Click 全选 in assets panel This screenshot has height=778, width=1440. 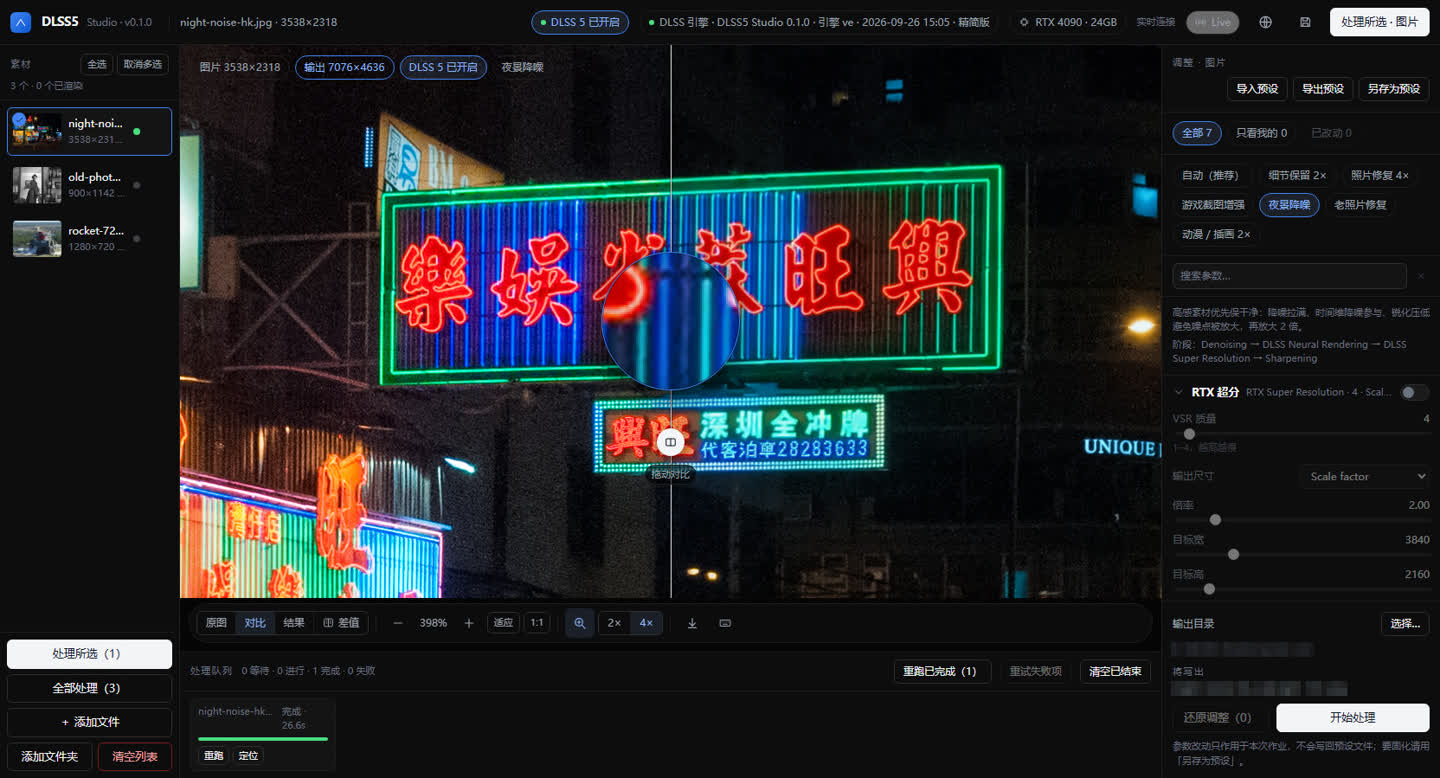click(97, 64)
